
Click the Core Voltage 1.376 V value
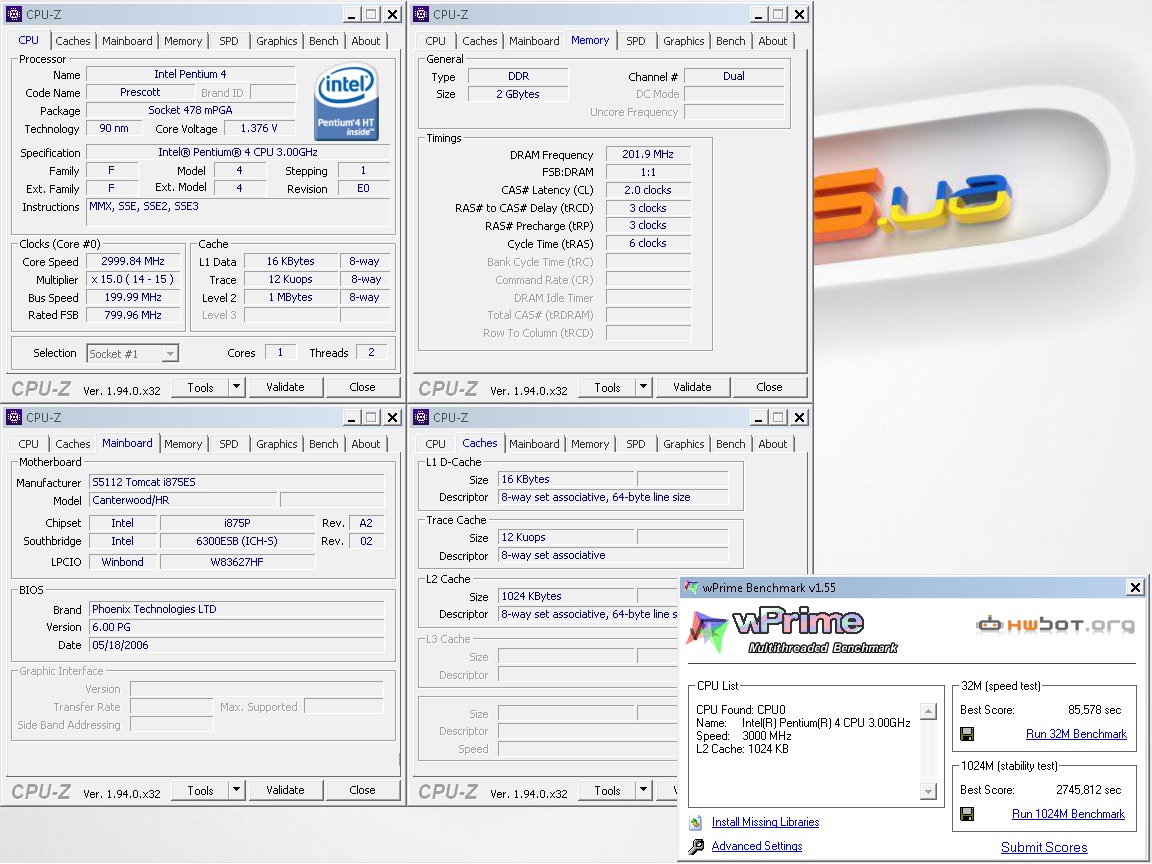(259, 128)
